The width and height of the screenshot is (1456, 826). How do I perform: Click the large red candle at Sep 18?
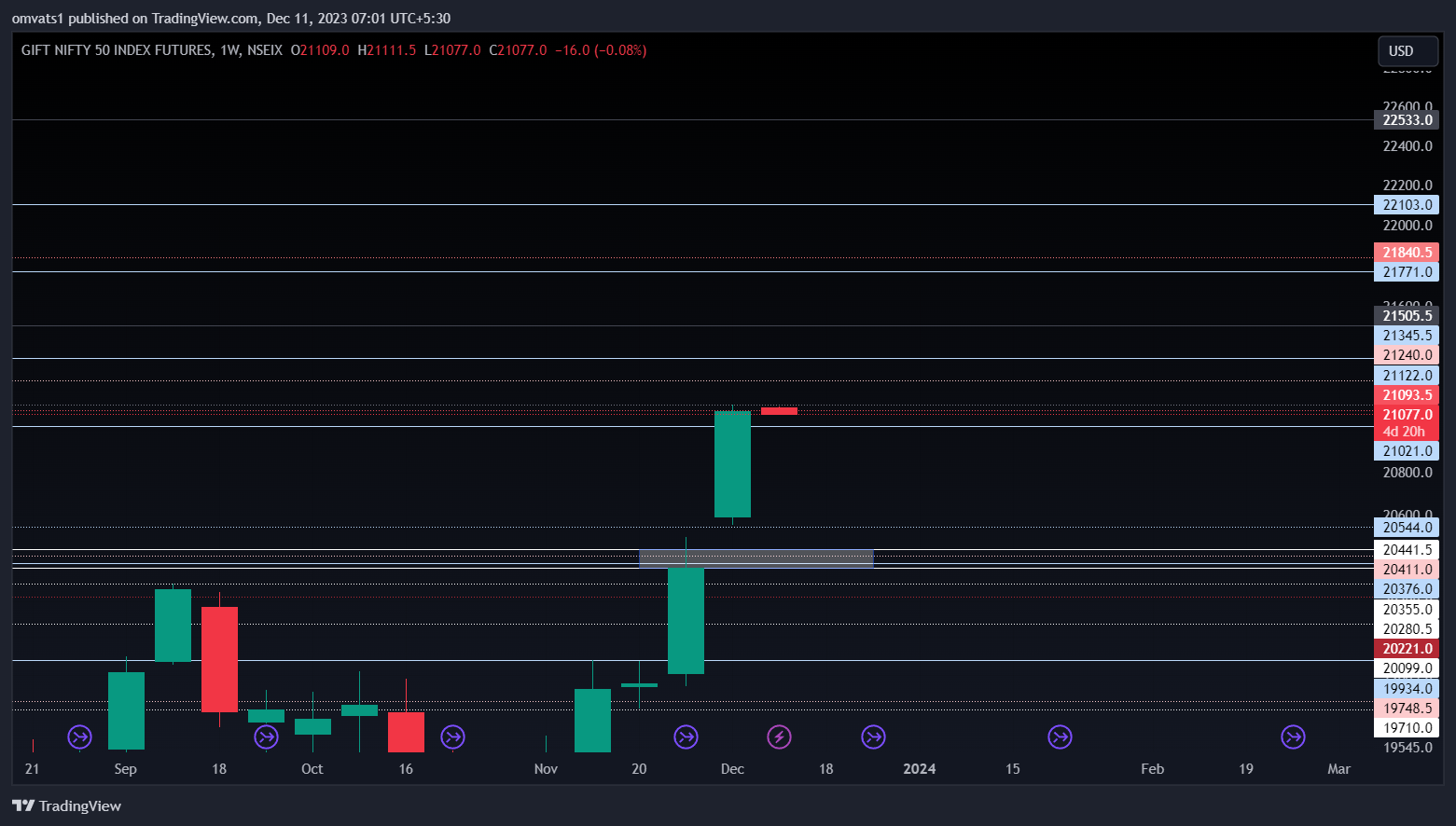pyautogui.click(x=219, y=659)
